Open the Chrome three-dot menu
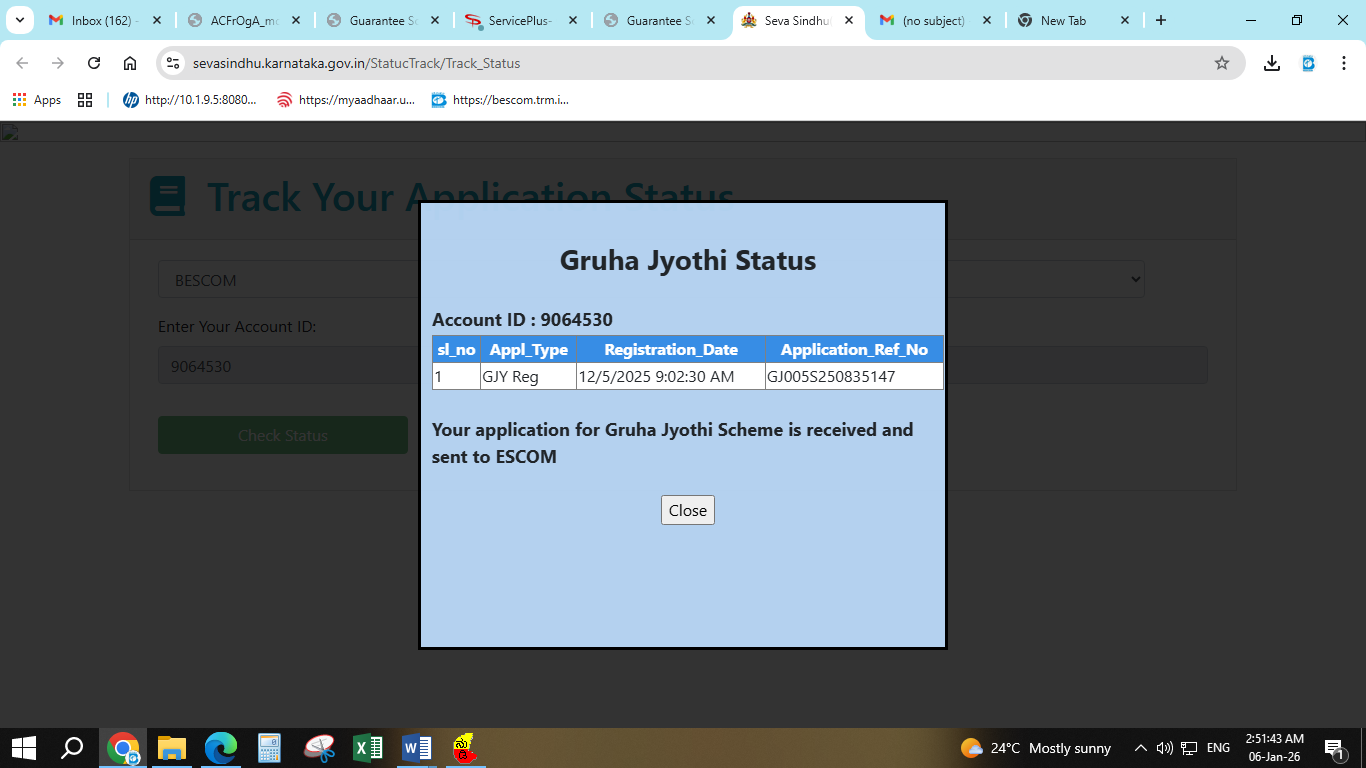Image resolution: width=1366 pixels, height=768 pixels. [x=1343, y=63]
